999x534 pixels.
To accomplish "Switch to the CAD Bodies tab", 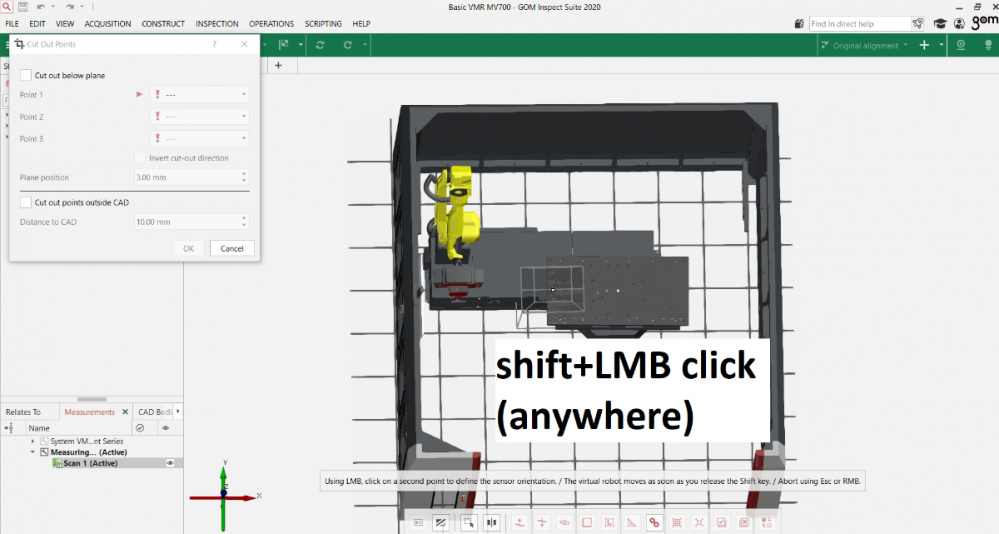I will point(154,412).
